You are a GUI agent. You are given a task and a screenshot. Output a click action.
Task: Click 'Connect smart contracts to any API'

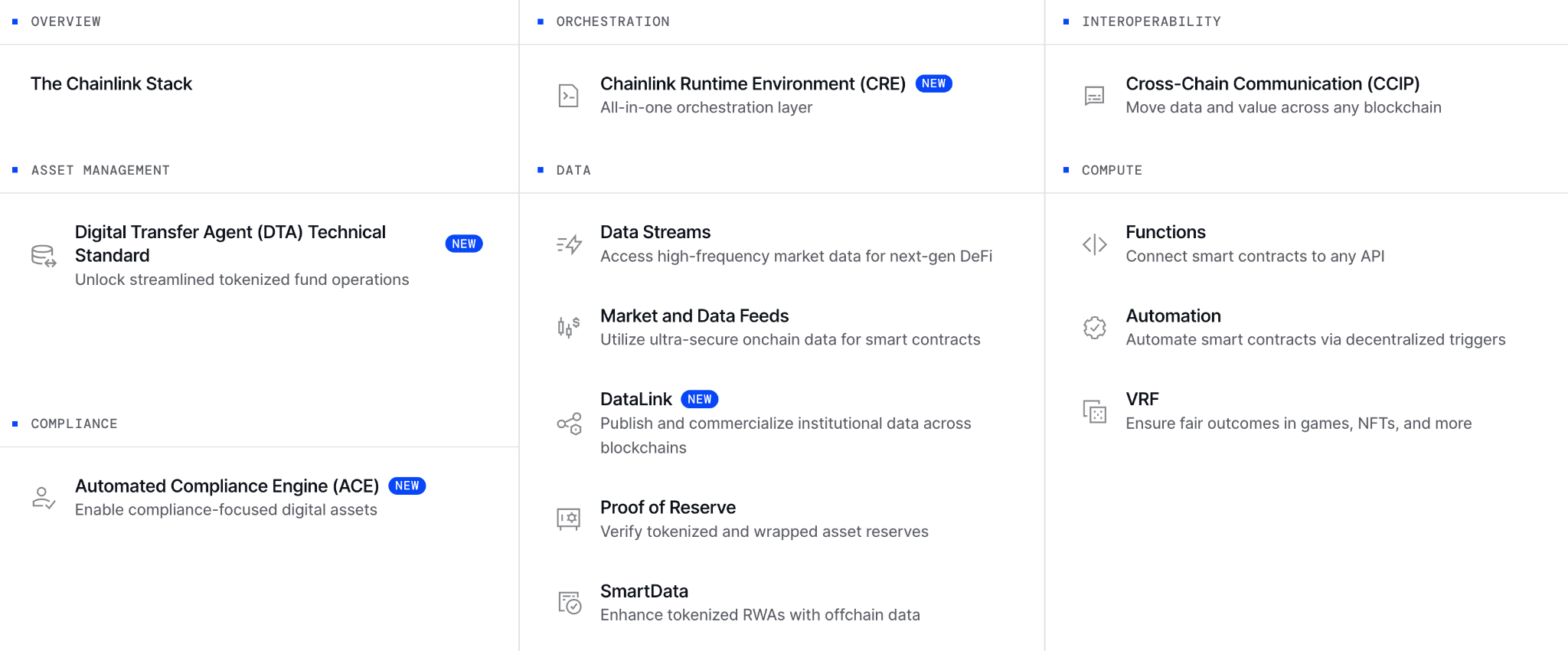(x=1255, y=256)
